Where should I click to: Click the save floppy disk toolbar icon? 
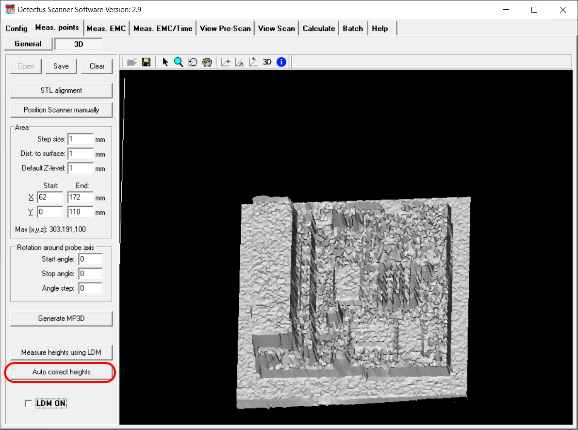pos(146,62)
